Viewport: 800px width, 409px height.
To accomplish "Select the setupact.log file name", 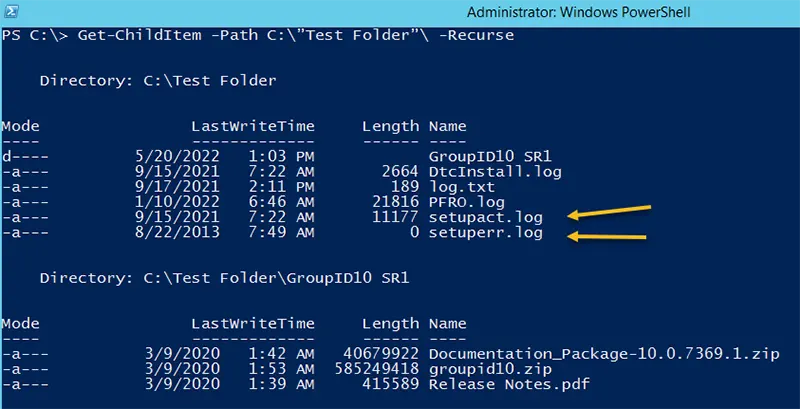I will [x=486, y=218].
